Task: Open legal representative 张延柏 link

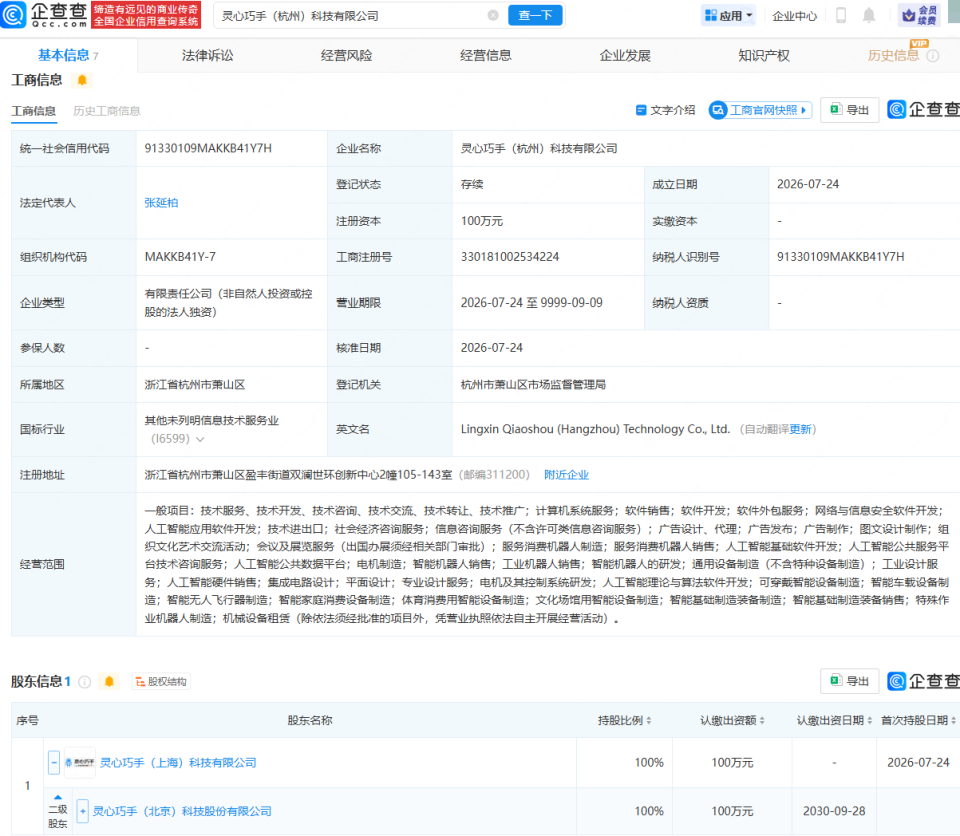Action: [x=161, y=203]
